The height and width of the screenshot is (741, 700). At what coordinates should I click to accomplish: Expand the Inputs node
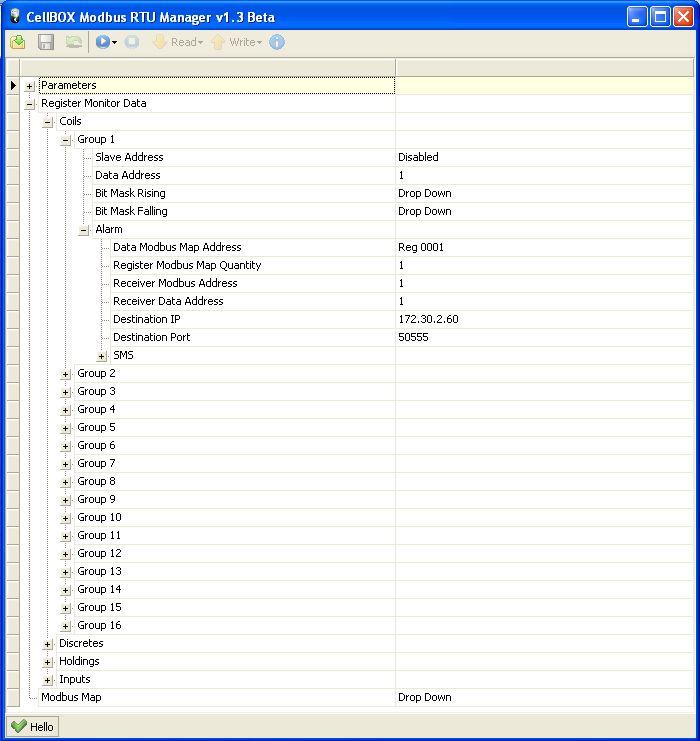[47, 680]
